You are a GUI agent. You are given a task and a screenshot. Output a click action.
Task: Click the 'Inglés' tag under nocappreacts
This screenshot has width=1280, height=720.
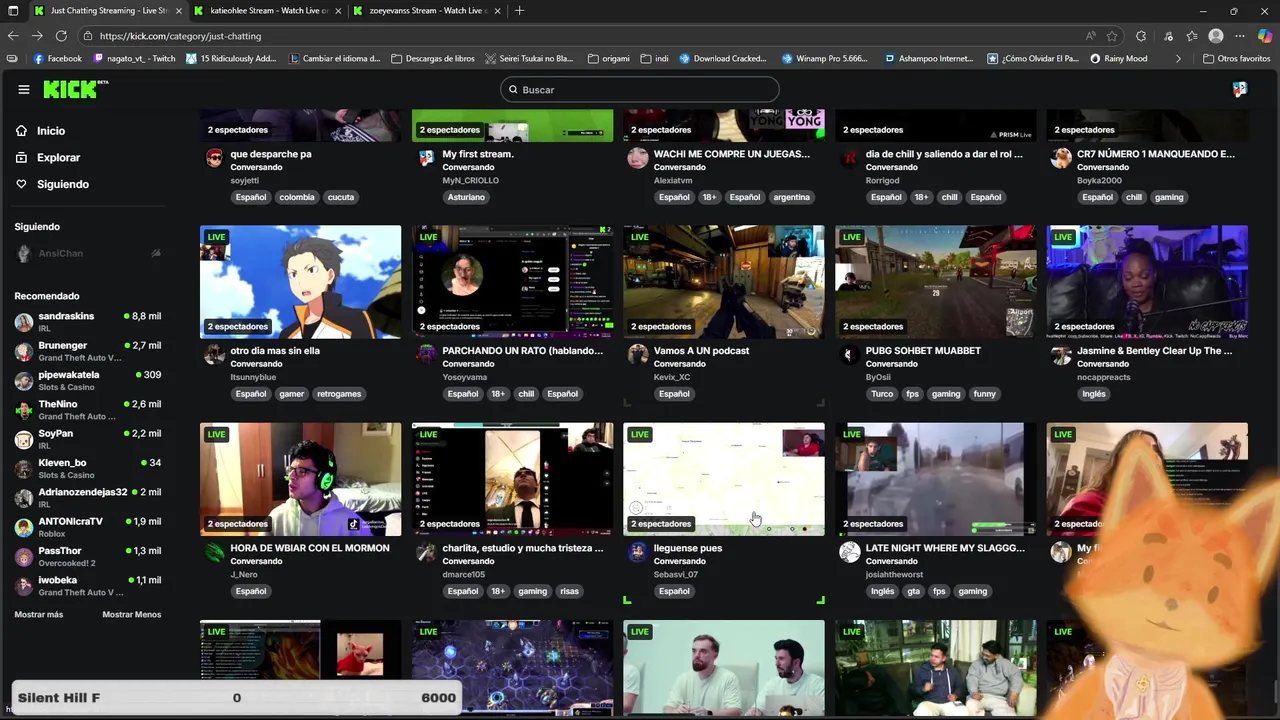pos(1094,394)
